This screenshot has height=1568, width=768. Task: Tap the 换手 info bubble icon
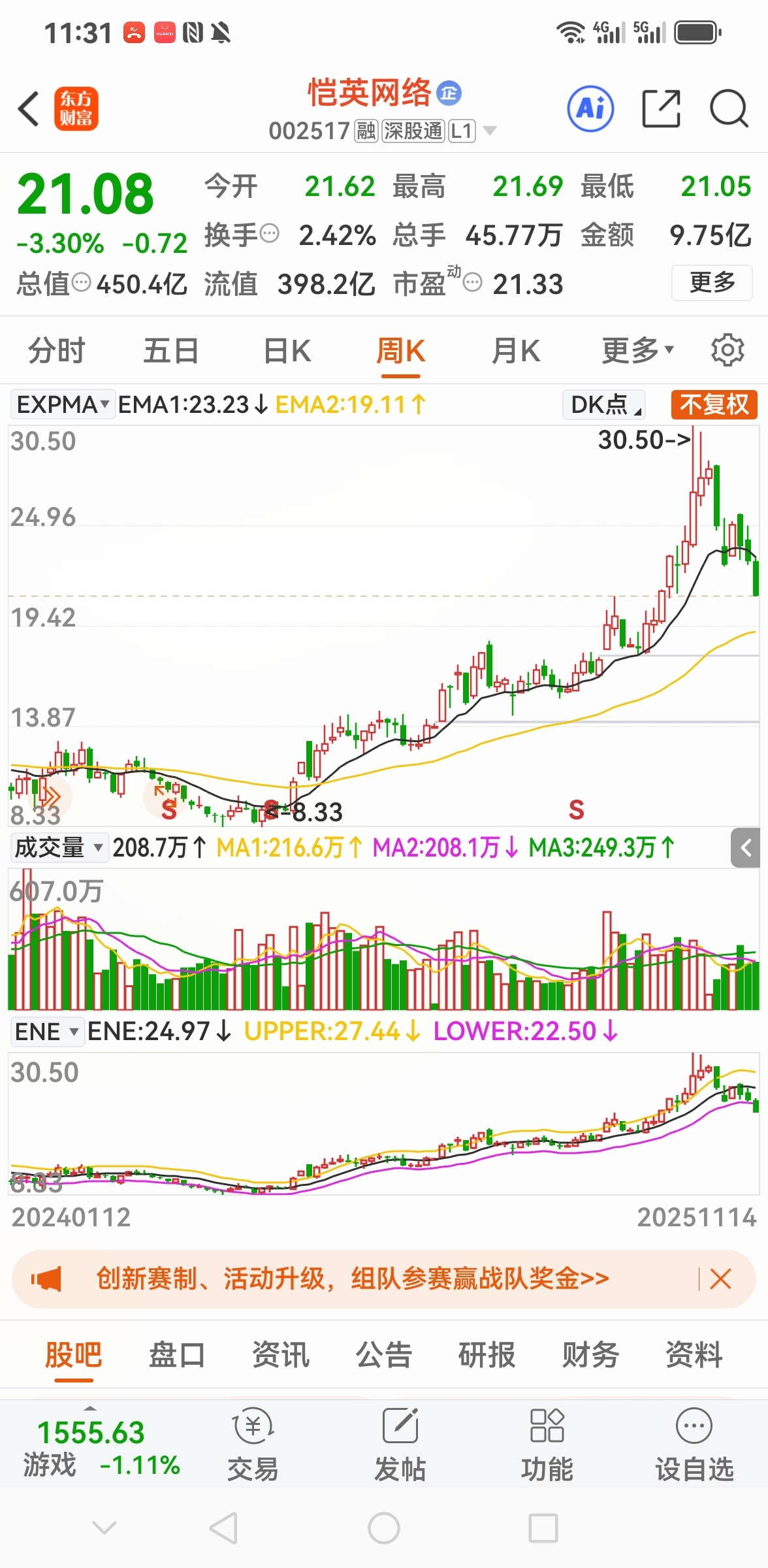tap(269, 233)
